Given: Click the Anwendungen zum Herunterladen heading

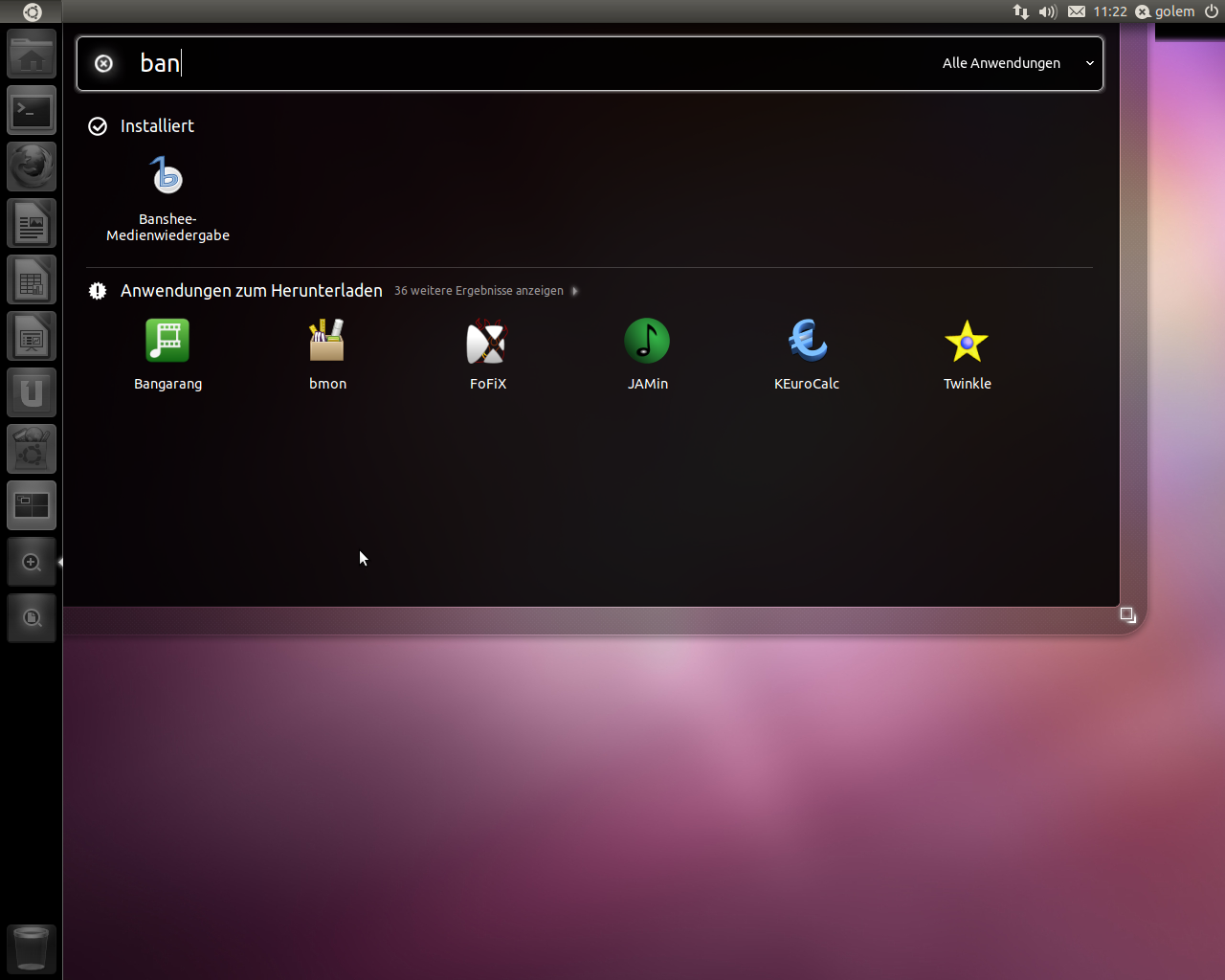Looking at the screenshot, I should [251, 291].
